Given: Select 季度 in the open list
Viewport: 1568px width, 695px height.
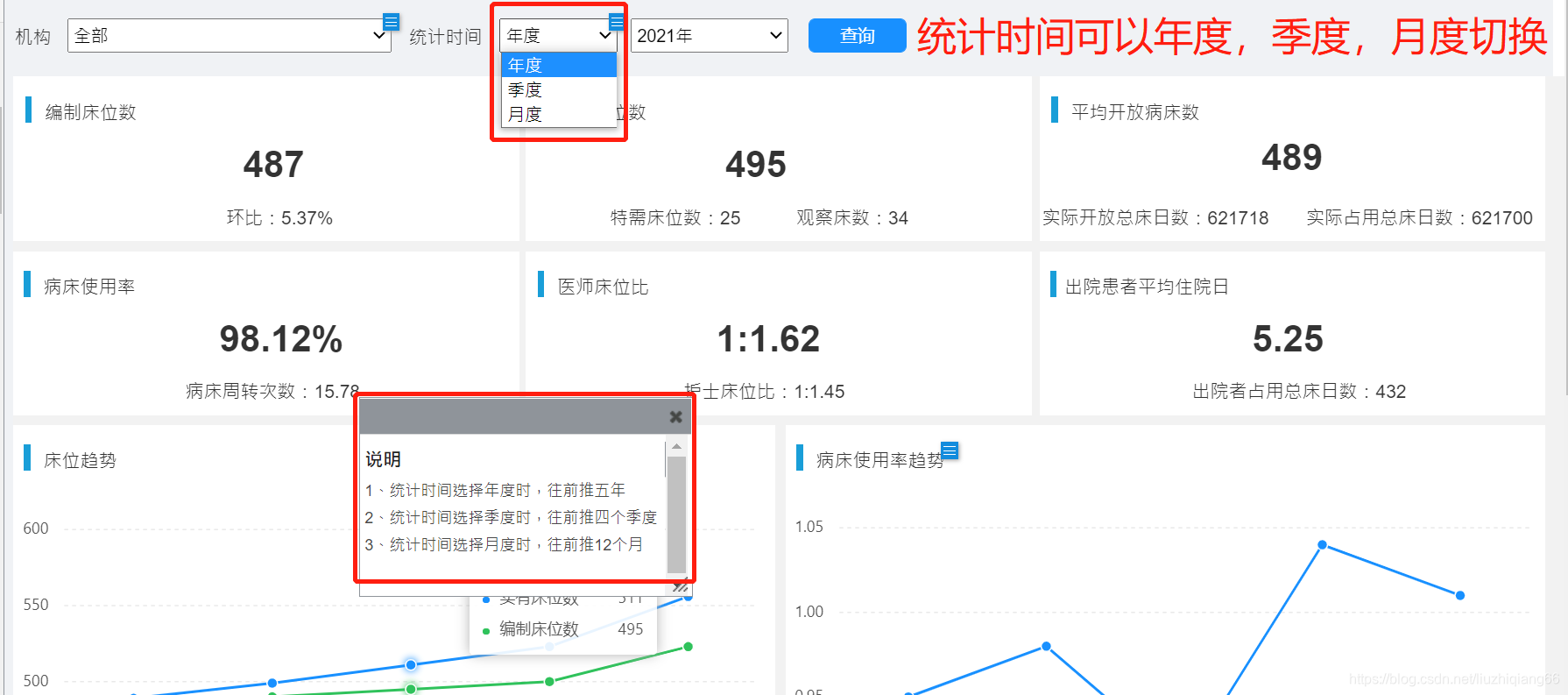Looking at the screenshot, I should [x=559, y=89].
